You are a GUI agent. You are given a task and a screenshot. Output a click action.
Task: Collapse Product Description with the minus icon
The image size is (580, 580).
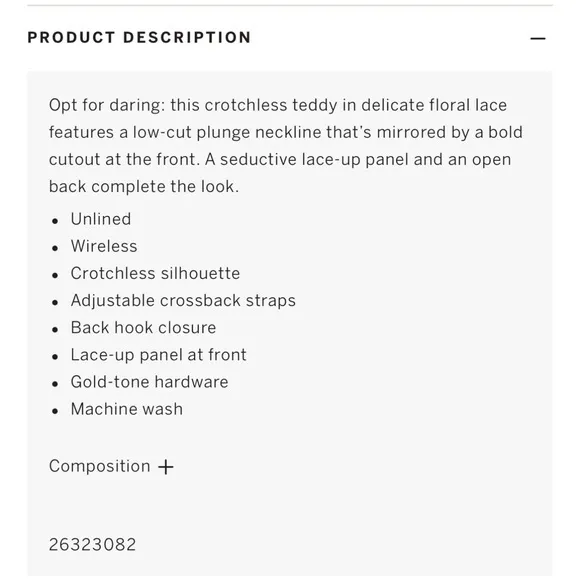[x=537, y=38]
